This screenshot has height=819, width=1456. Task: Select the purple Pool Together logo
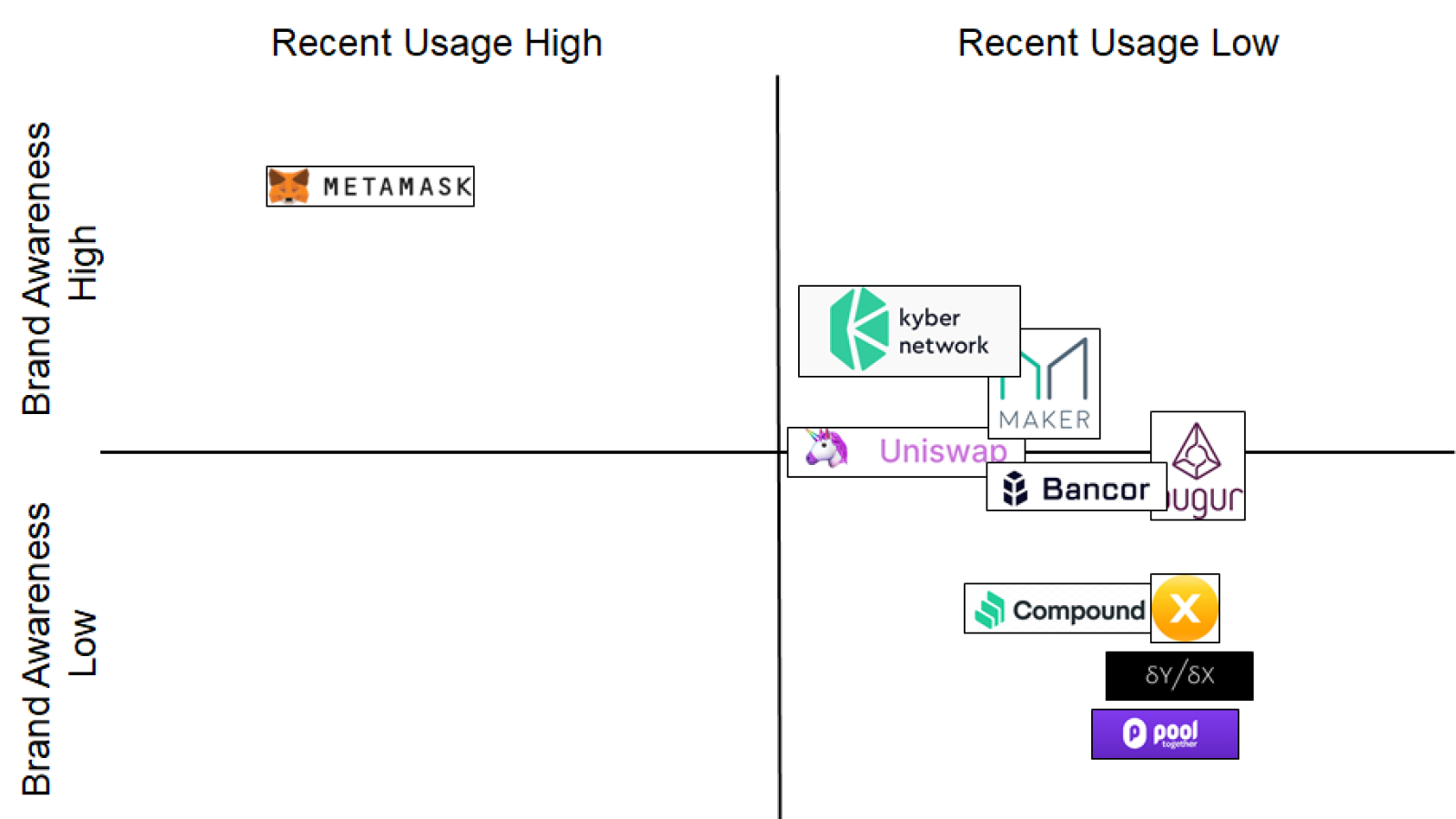[1165, 733]
